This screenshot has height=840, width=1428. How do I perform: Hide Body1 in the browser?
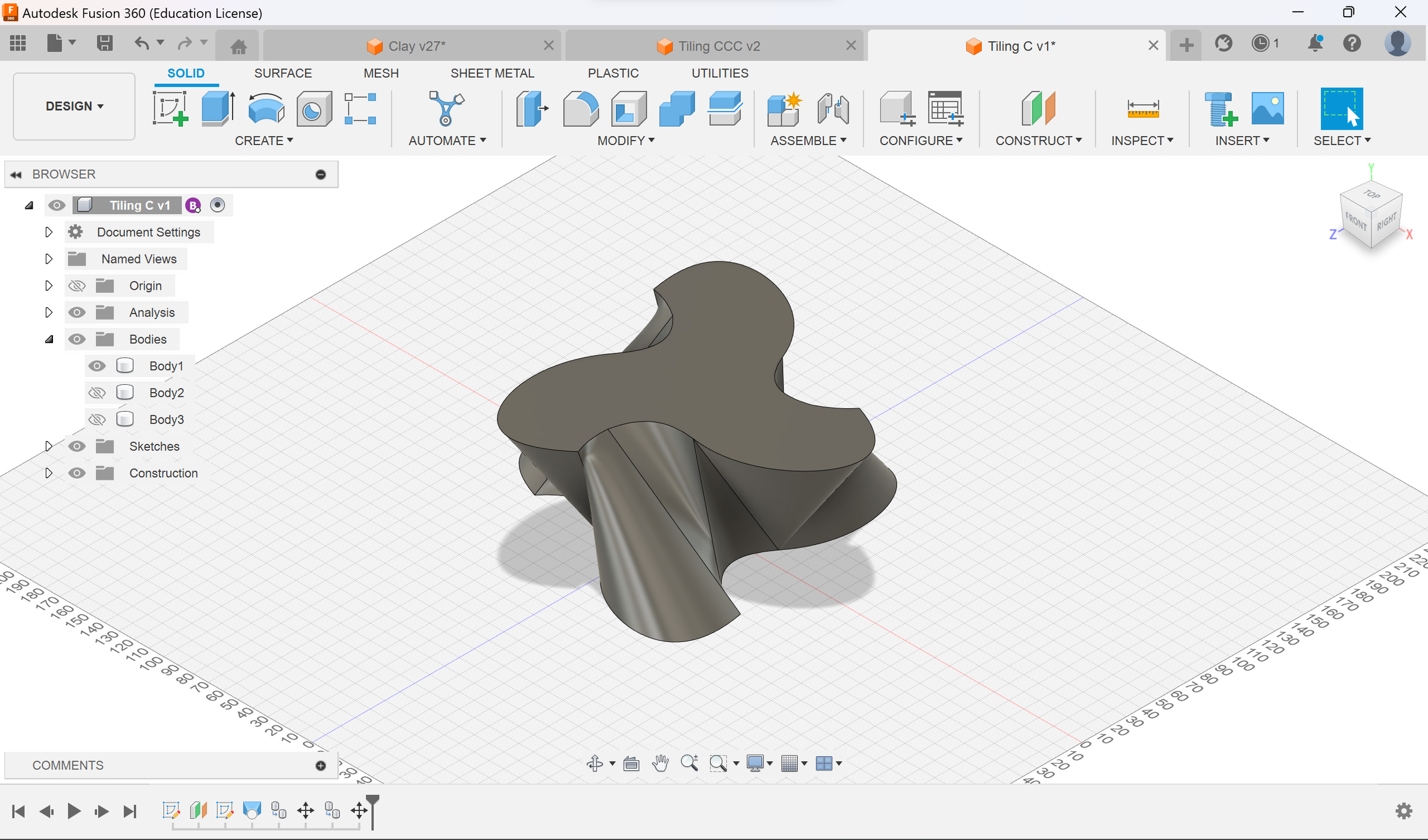click(97, 366)
